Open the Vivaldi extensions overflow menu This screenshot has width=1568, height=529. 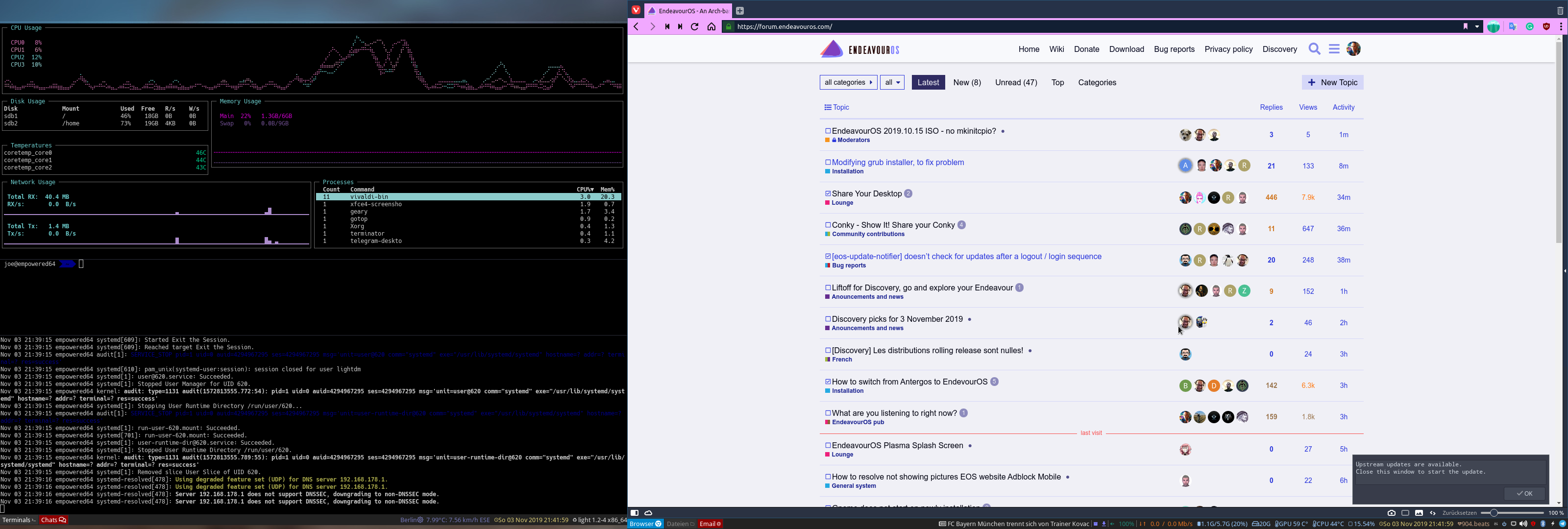(x=1561, y=27)
